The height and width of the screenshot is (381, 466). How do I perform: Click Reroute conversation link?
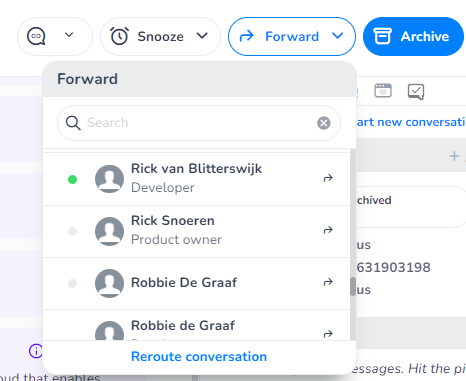(x=199, y=357)
